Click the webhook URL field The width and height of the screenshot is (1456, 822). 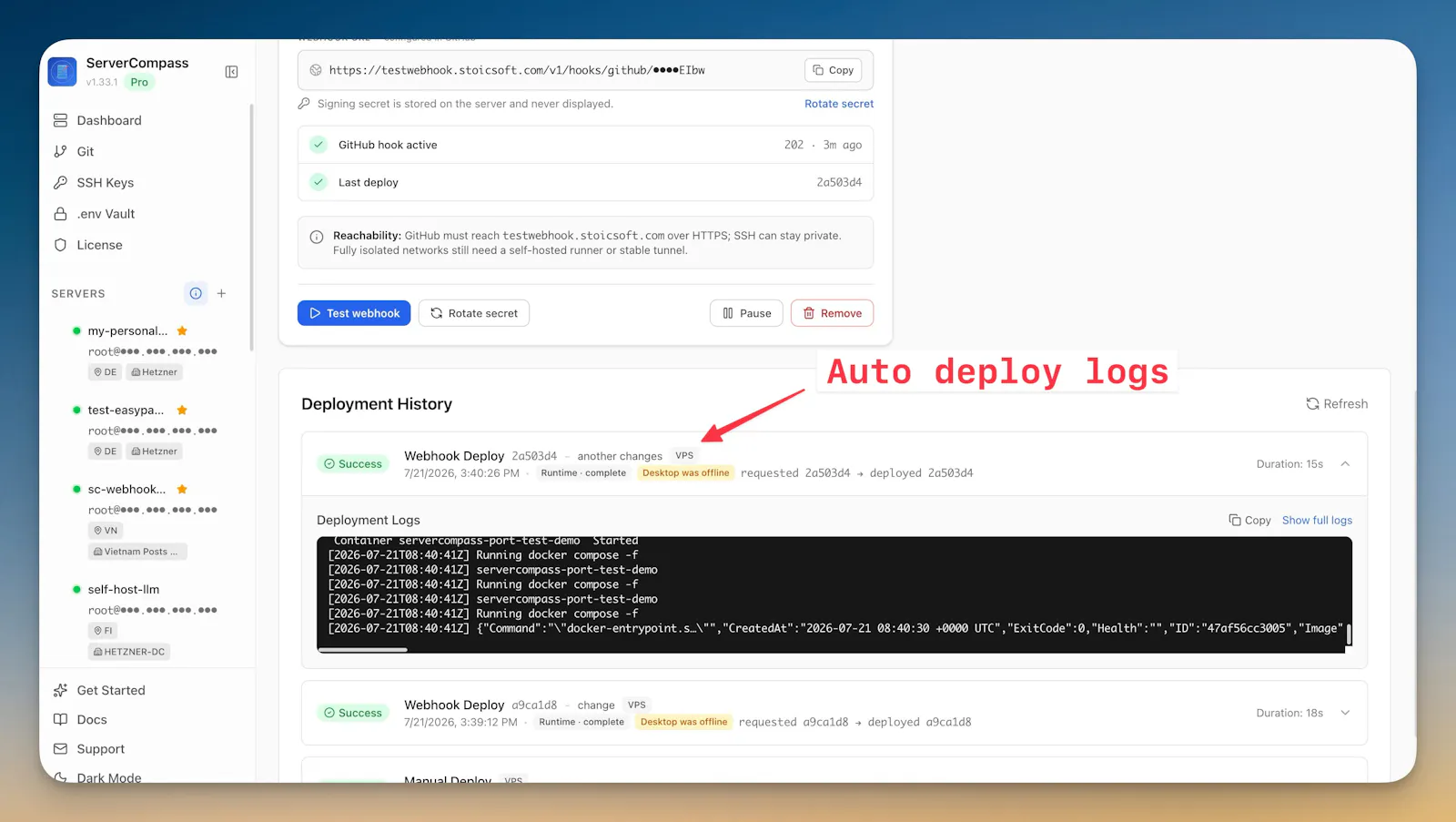tap(585, 70)
